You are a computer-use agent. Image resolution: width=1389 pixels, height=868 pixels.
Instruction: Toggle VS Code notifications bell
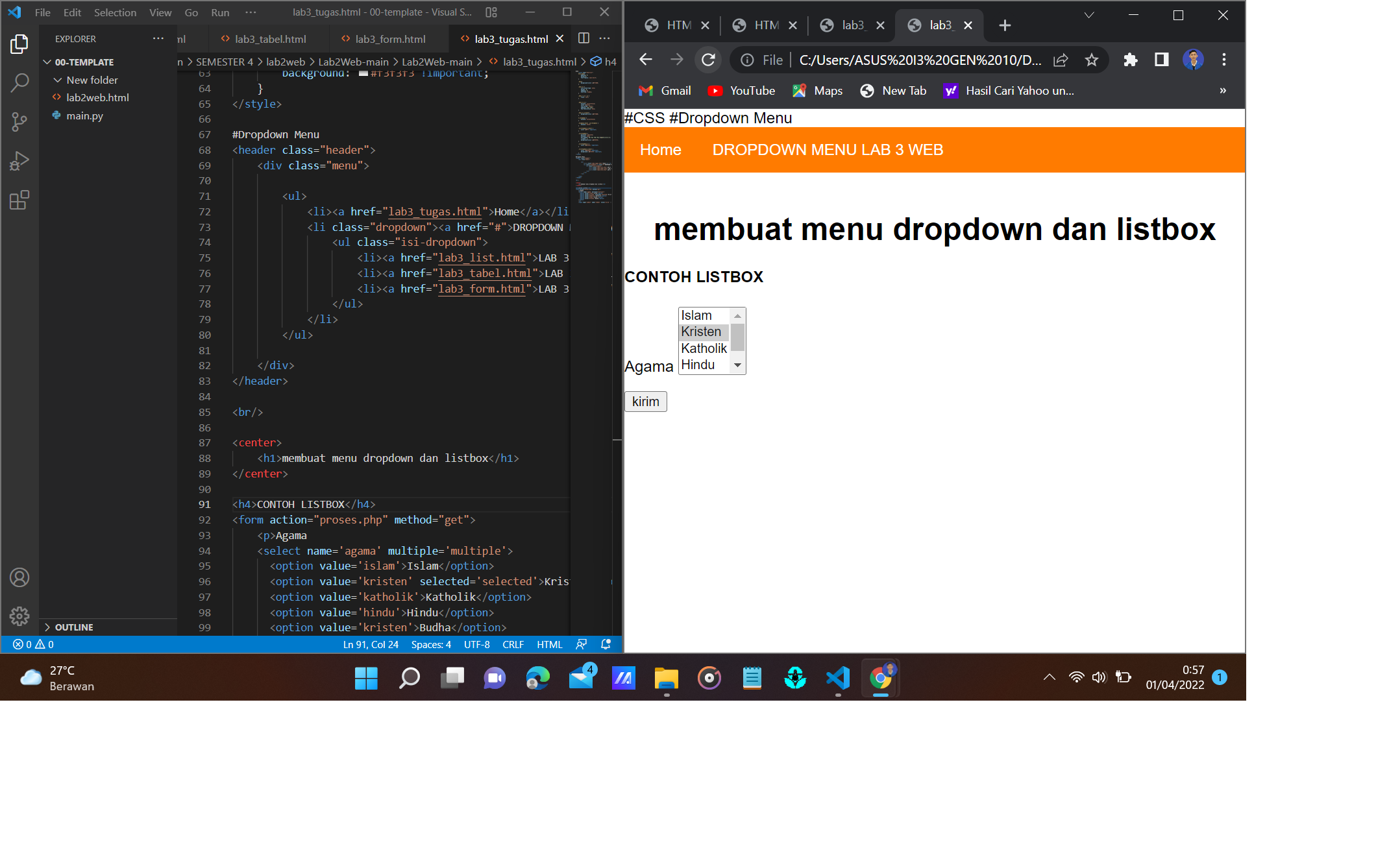[605, 644]
